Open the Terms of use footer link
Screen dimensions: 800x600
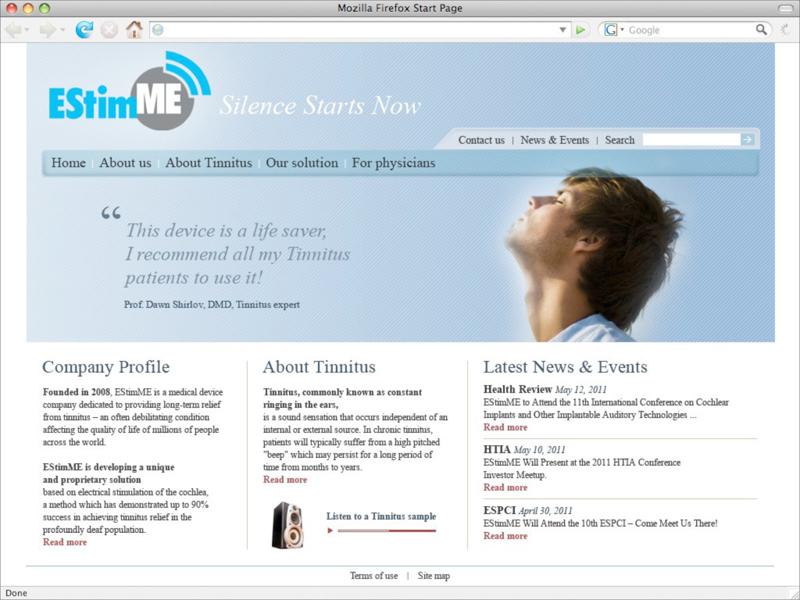pos(374,576)
